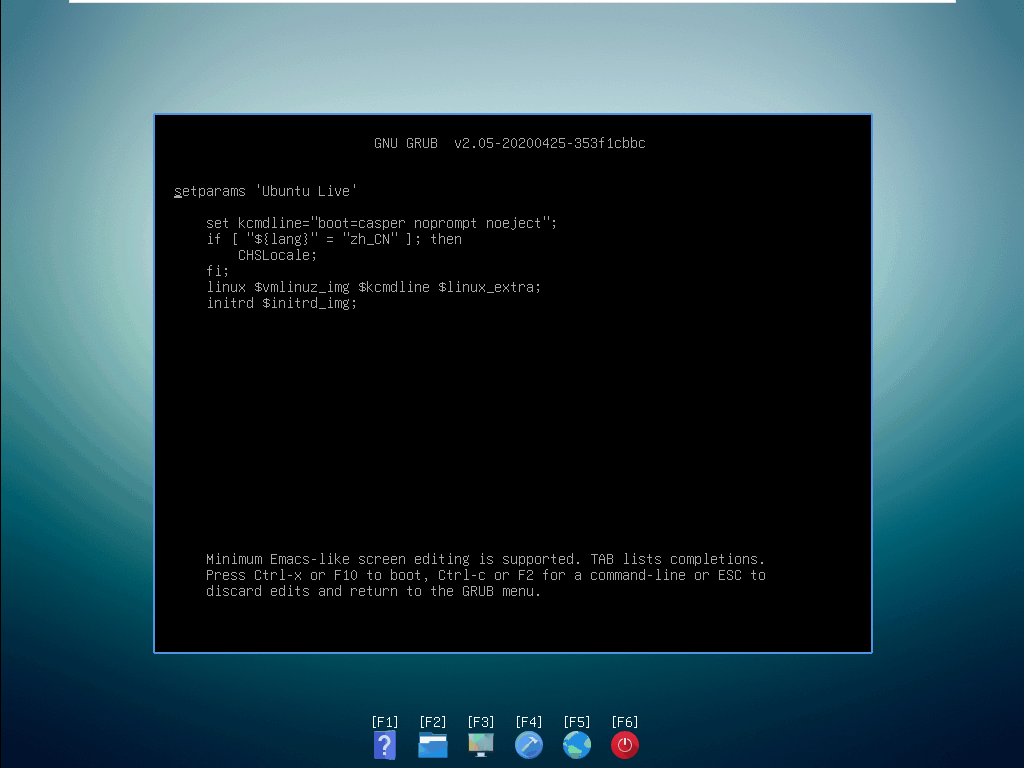
Task: Click the CHSLocale; line
Action: click(277, 255)
